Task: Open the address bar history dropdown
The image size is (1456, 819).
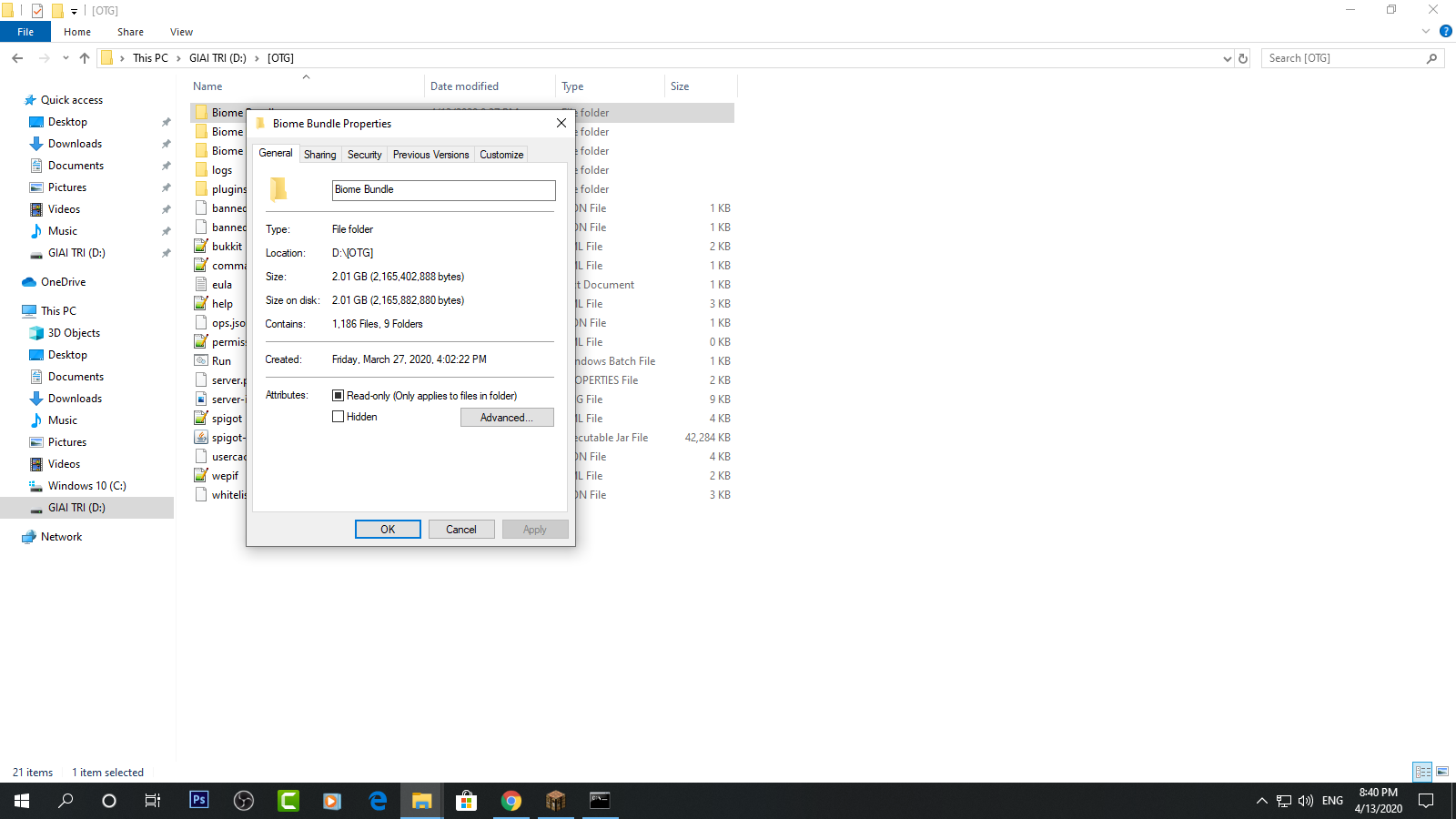Action: pos(1227,58)
